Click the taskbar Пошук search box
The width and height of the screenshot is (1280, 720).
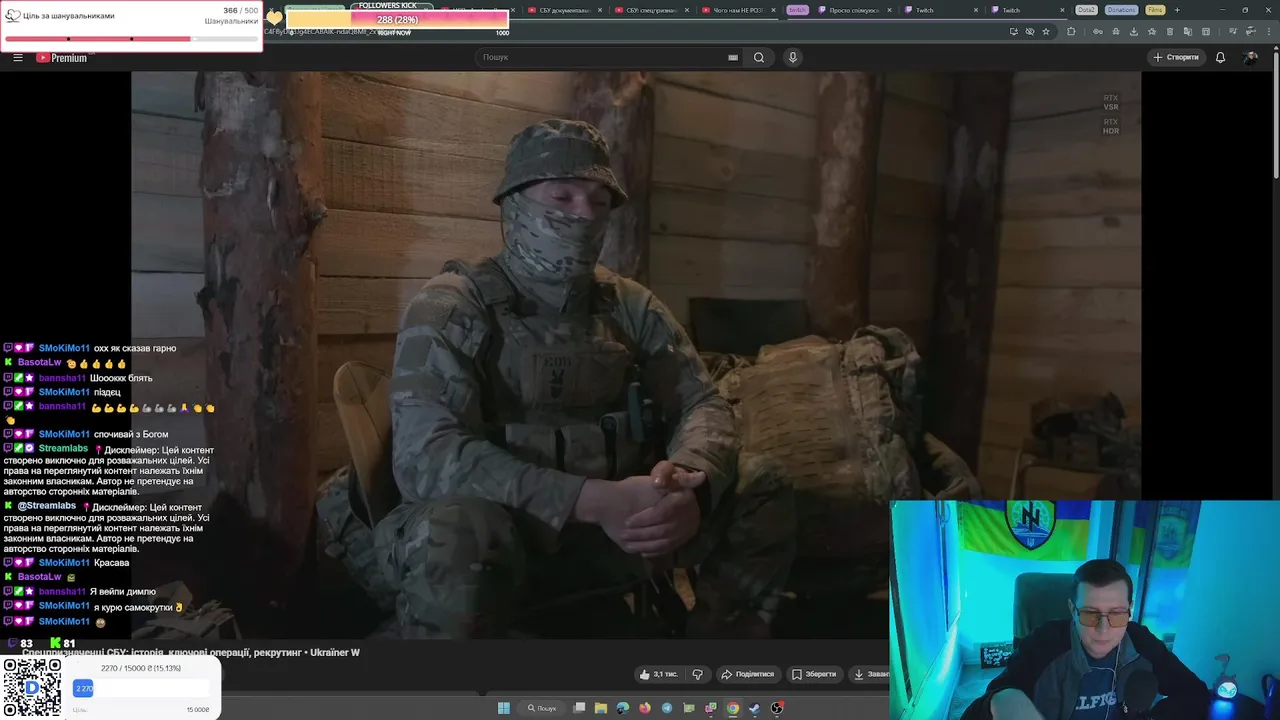click(x=542, y=708)
